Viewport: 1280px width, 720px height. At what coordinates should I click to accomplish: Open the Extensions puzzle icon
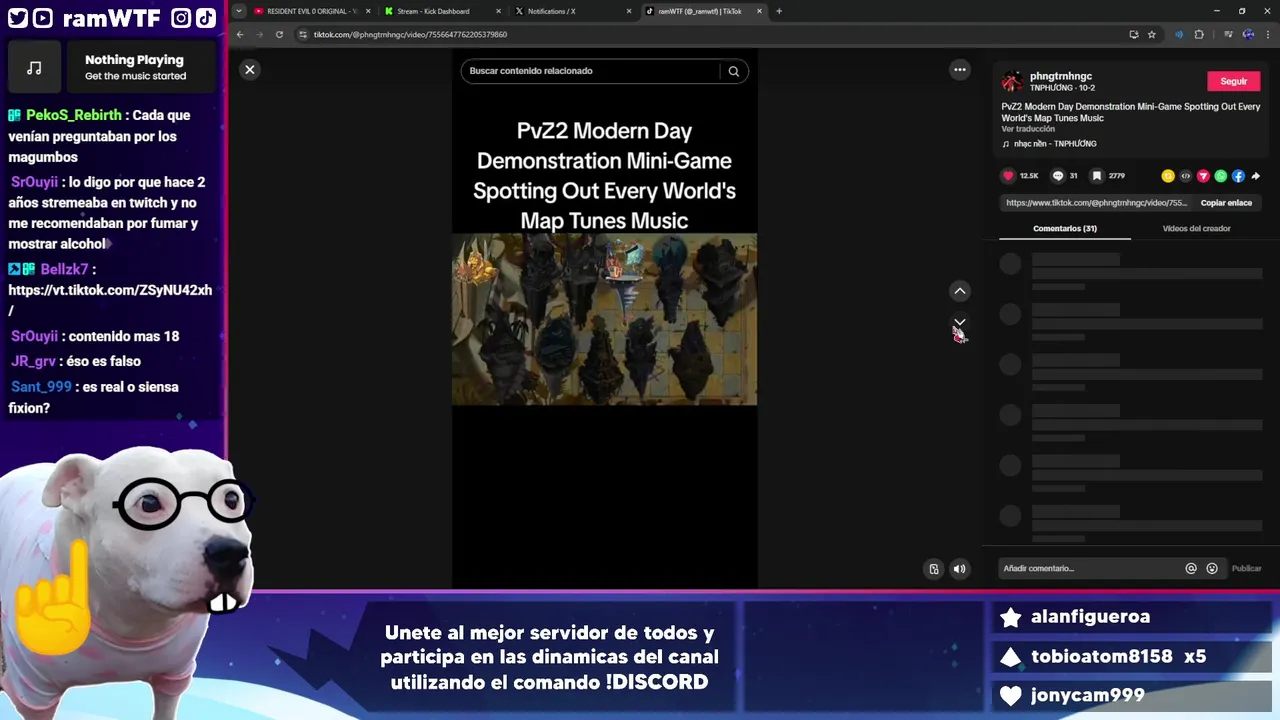point(1199,34)
